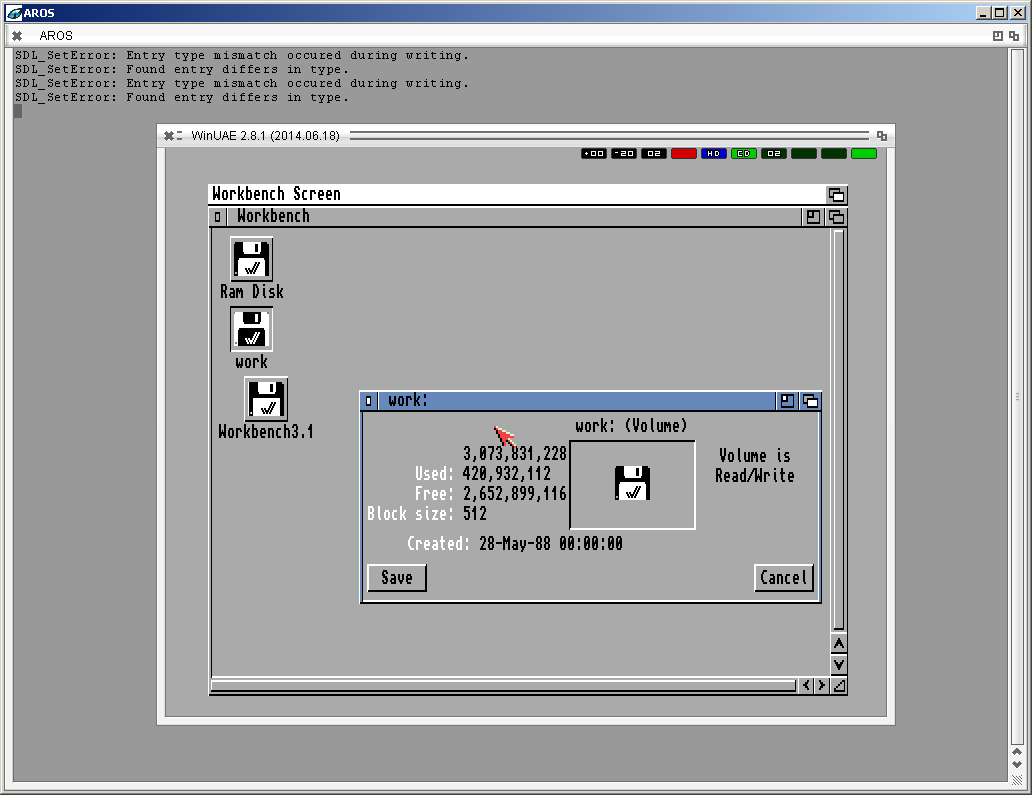
Task: Click the AROS window down scroll arrow
Action: click(x=1017, y=765)
